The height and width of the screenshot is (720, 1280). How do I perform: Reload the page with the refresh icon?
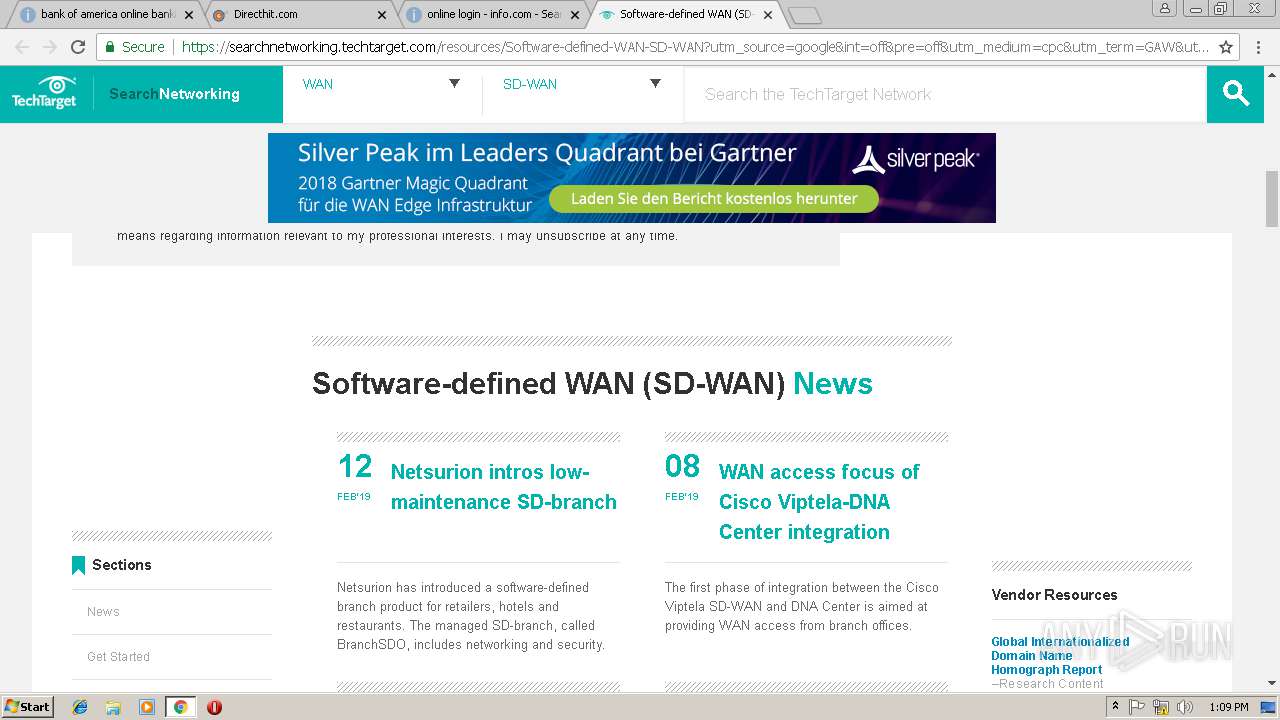coord(78,47)
